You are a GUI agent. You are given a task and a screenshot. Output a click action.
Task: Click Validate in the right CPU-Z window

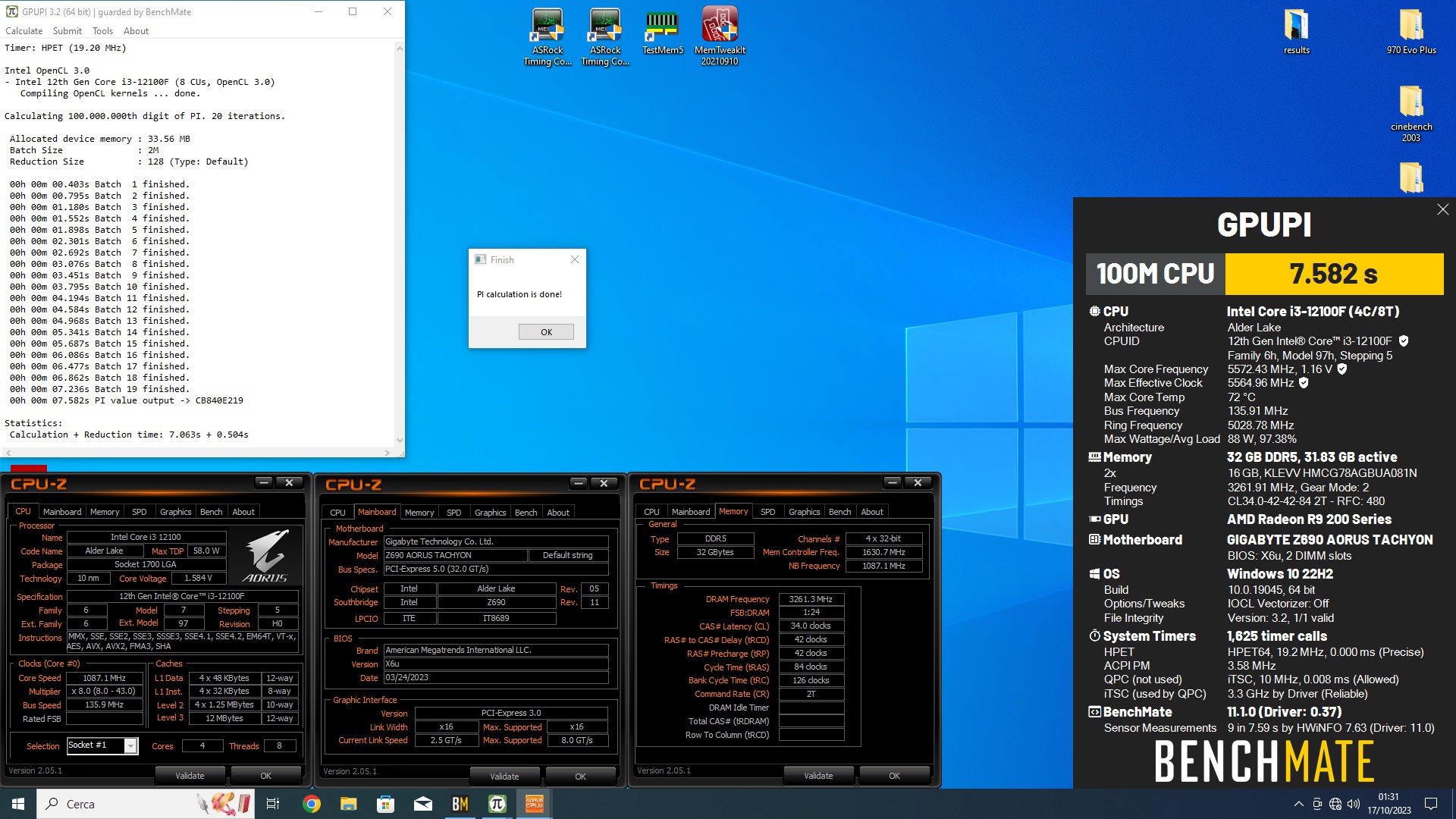click(818, 776)
